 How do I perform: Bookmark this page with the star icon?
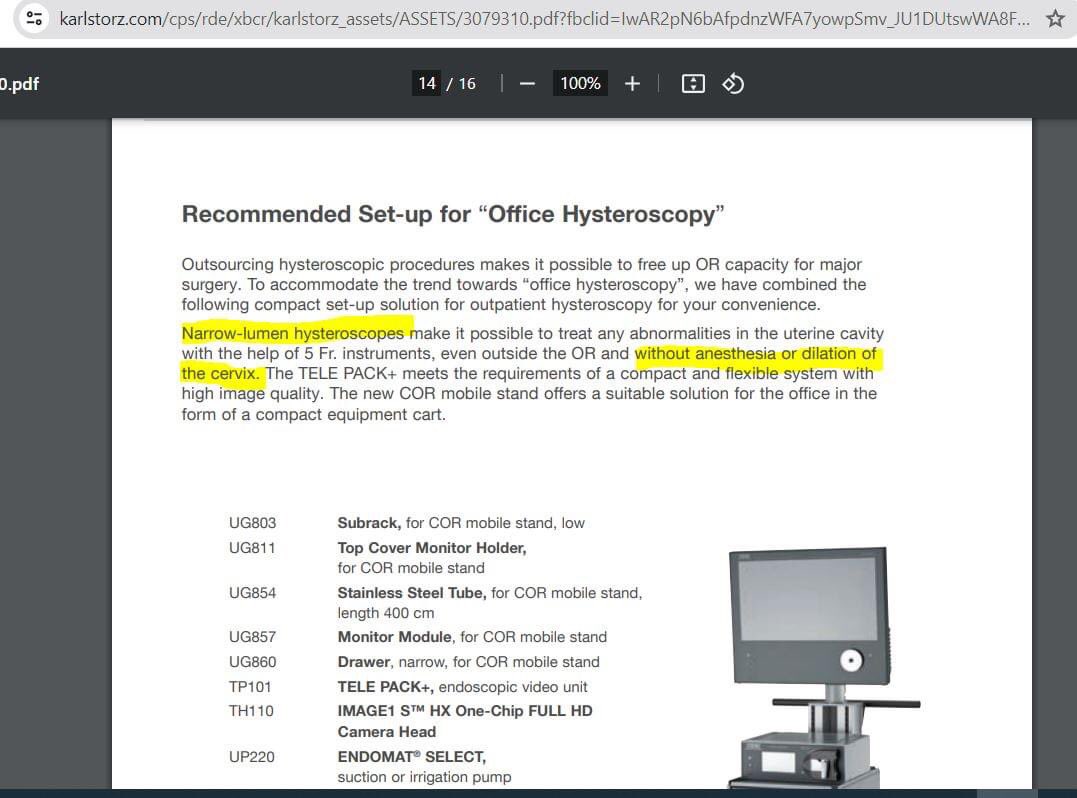point(1055,19)
